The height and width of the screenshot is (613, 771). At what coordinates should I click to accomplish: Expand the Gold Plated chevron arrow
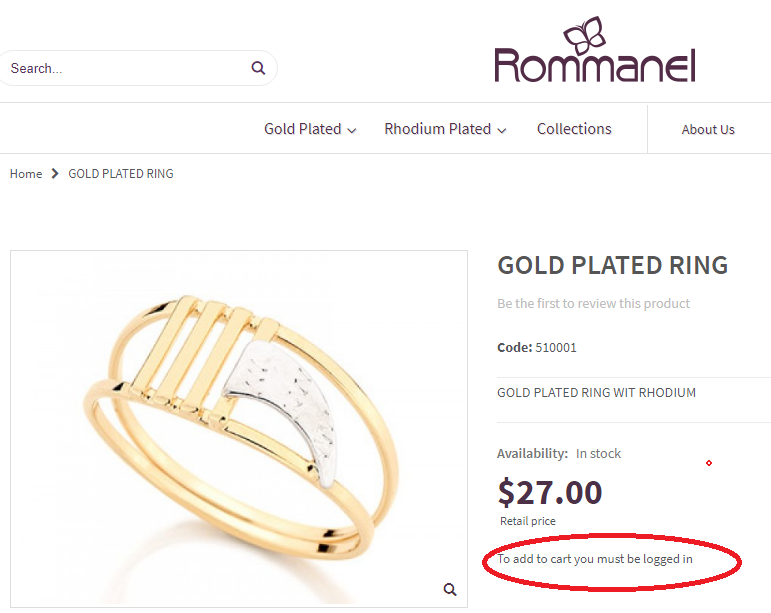tap(352, 130)
